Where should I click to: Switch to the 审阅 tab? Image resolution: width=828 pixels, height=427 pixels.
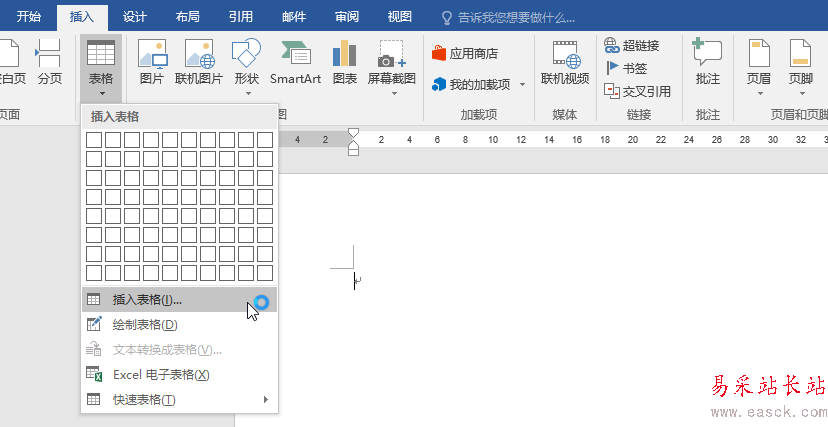pos(346,16)
